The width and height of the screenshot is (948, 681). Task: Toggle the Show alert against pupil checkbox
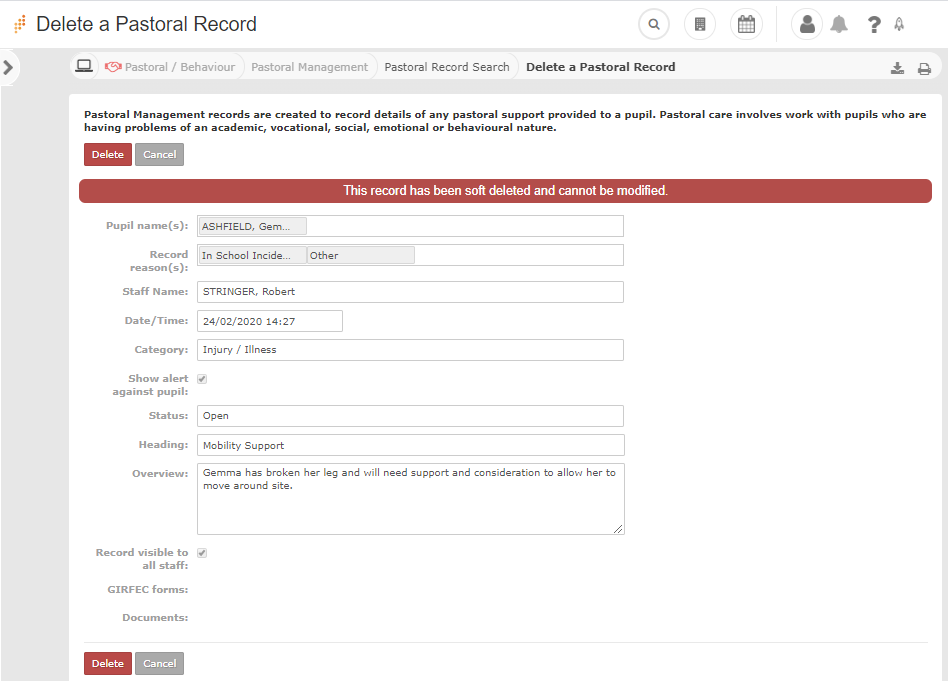202,379
